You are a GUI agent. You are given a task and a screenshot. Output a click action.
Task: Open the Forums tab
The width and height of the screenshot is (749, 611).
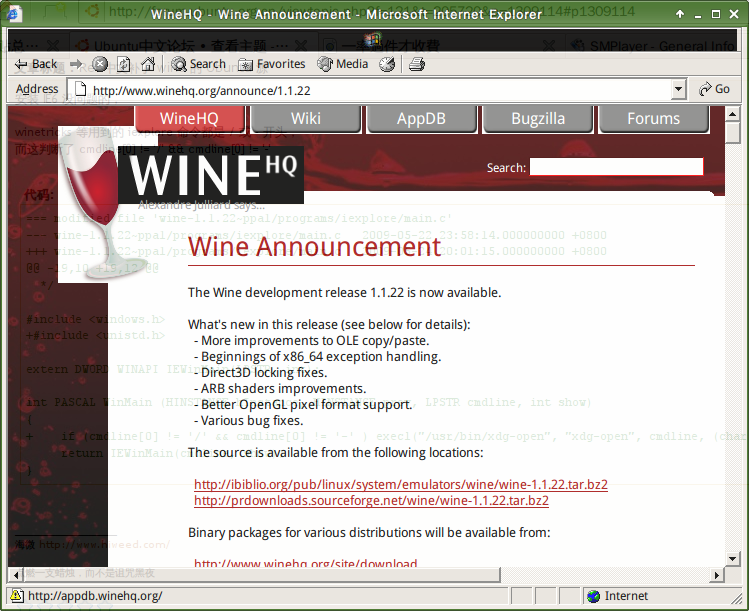(x=653, y=118)
